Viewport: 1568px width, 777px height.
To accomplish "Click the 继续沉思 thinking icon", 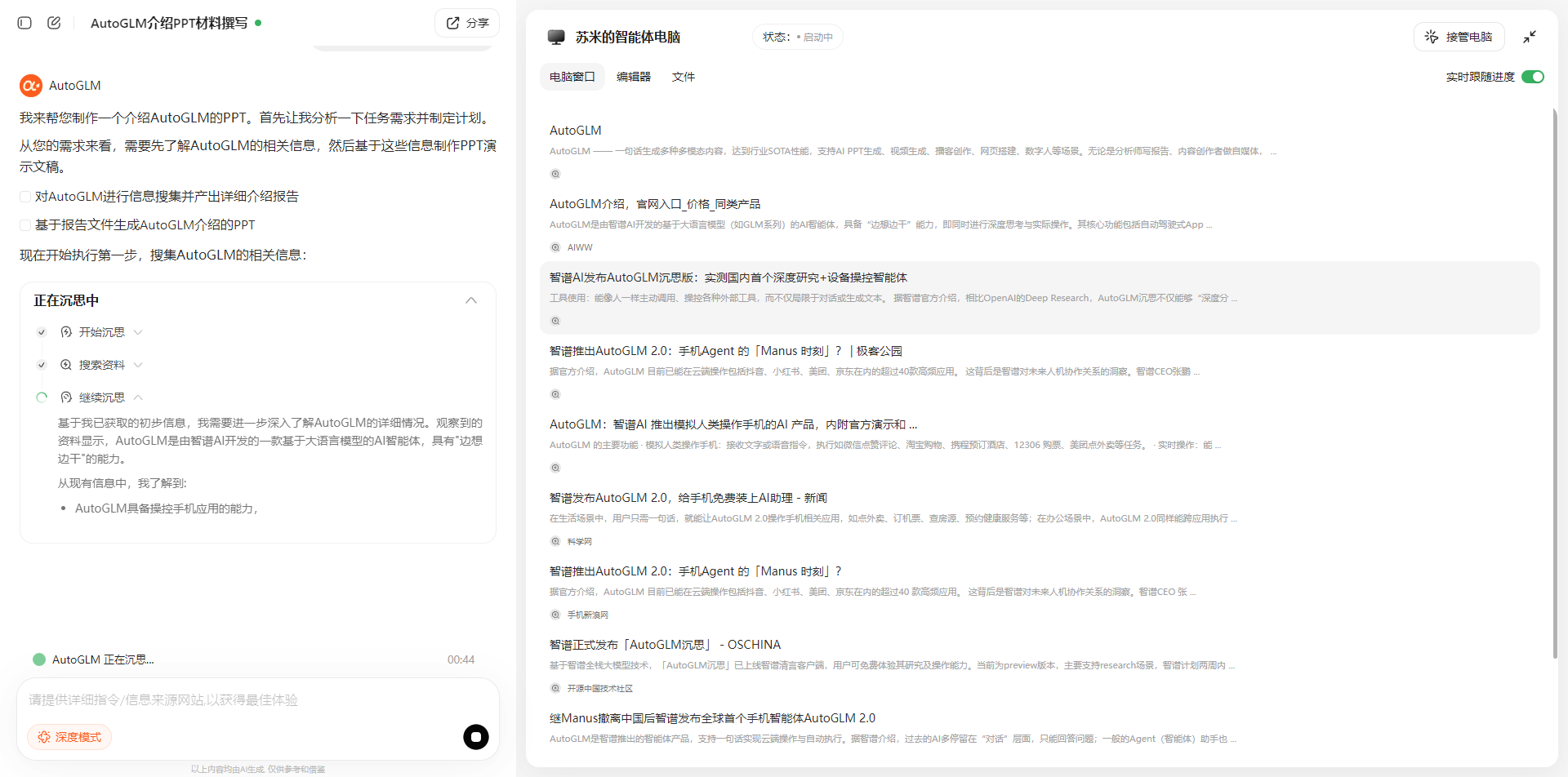I will point(66,397).
